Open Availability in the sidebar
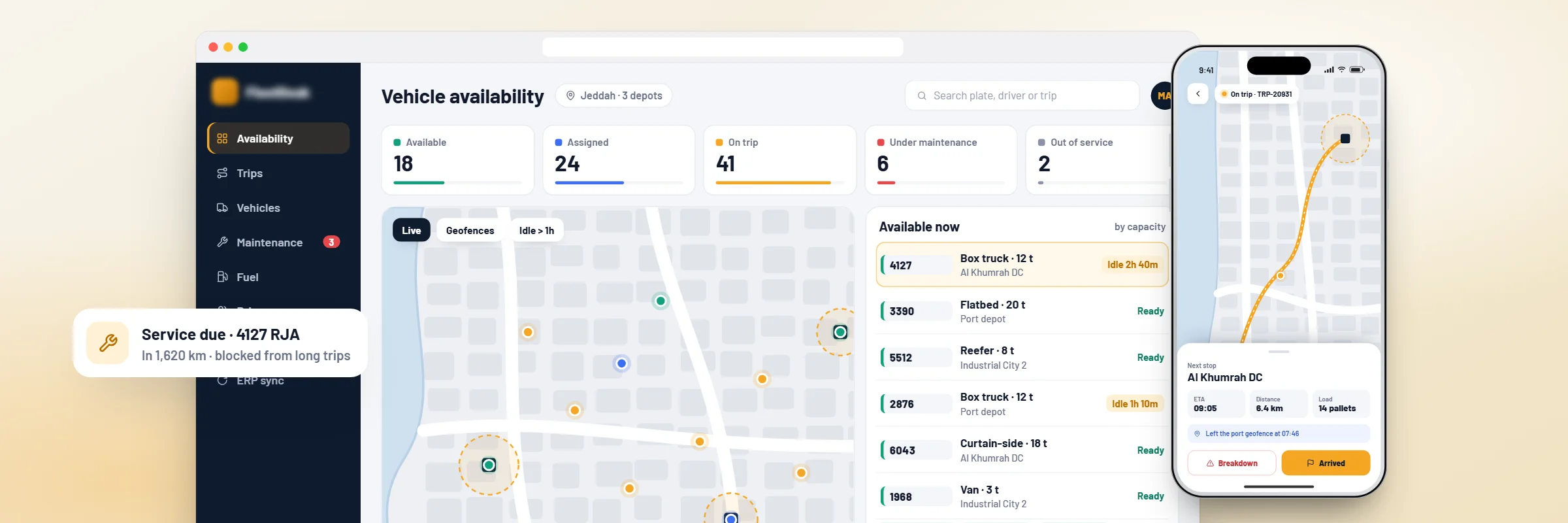 [x=278, y=139]
